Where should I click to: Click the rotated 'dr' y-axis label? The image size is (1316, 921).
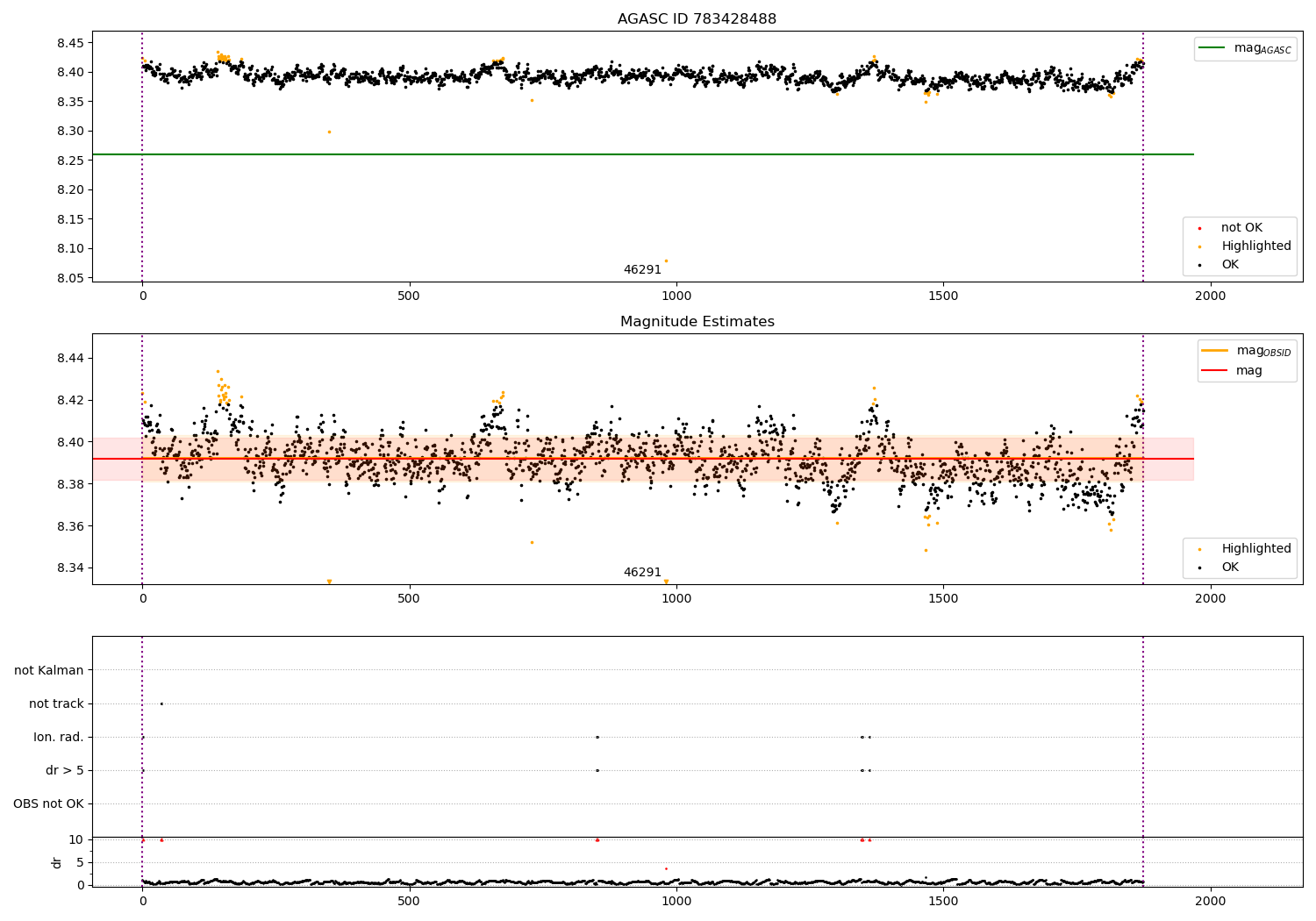[57, 862]
